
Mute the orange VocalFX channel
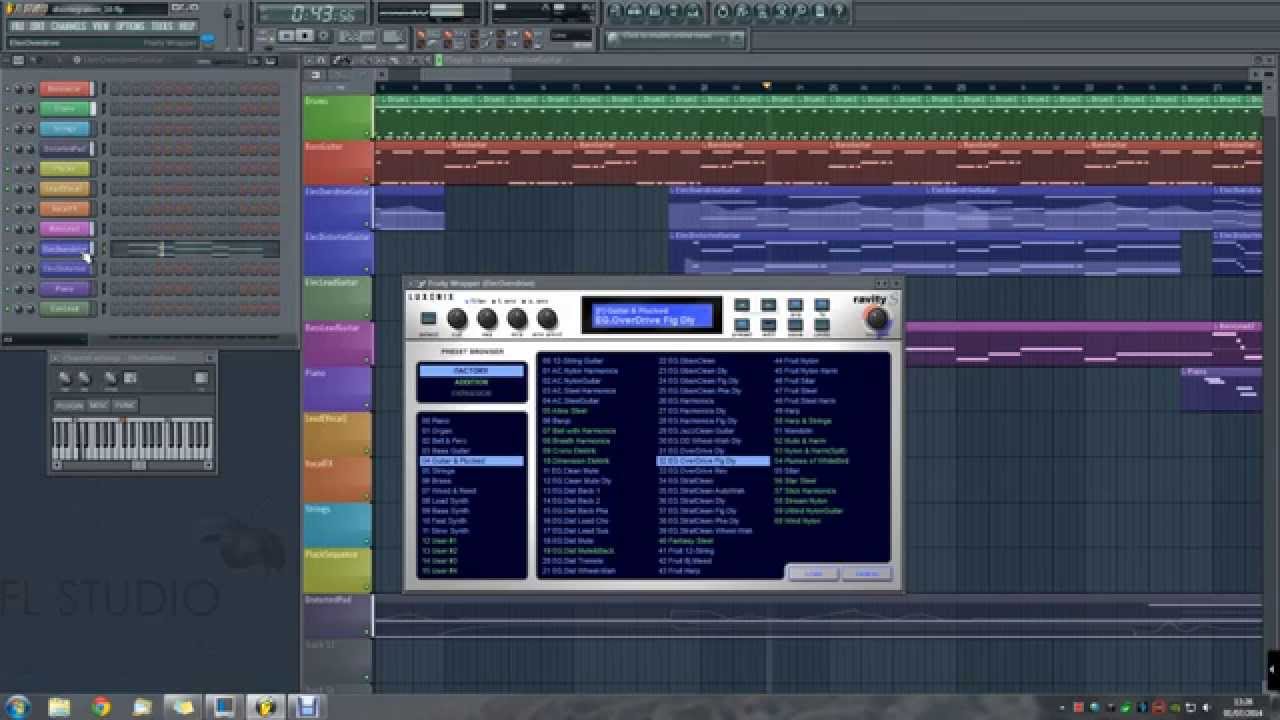7,209
